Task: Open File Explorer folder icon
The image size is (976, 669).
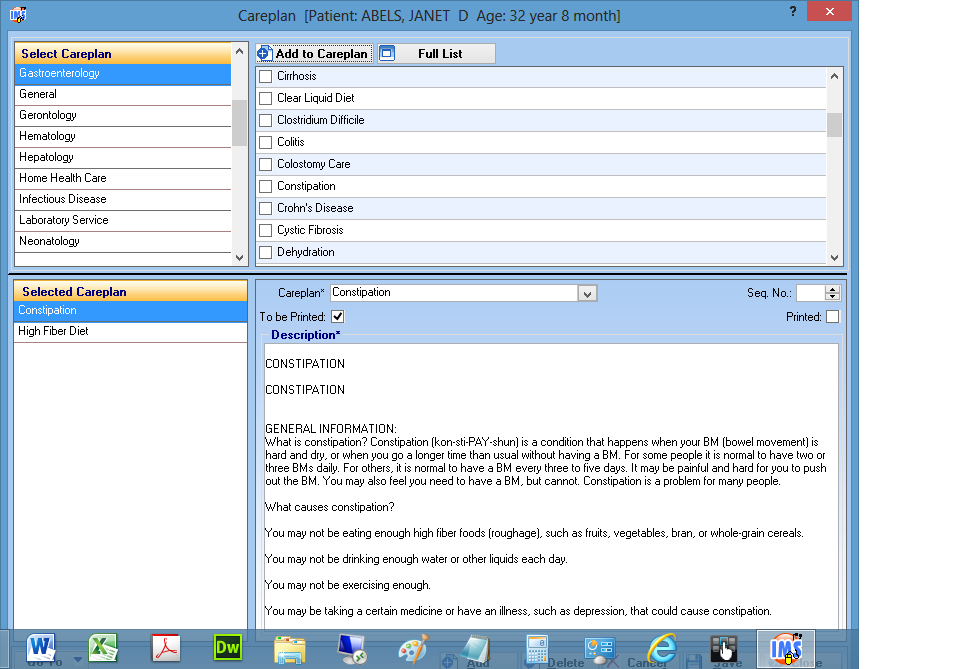Action: pos(290,648)
